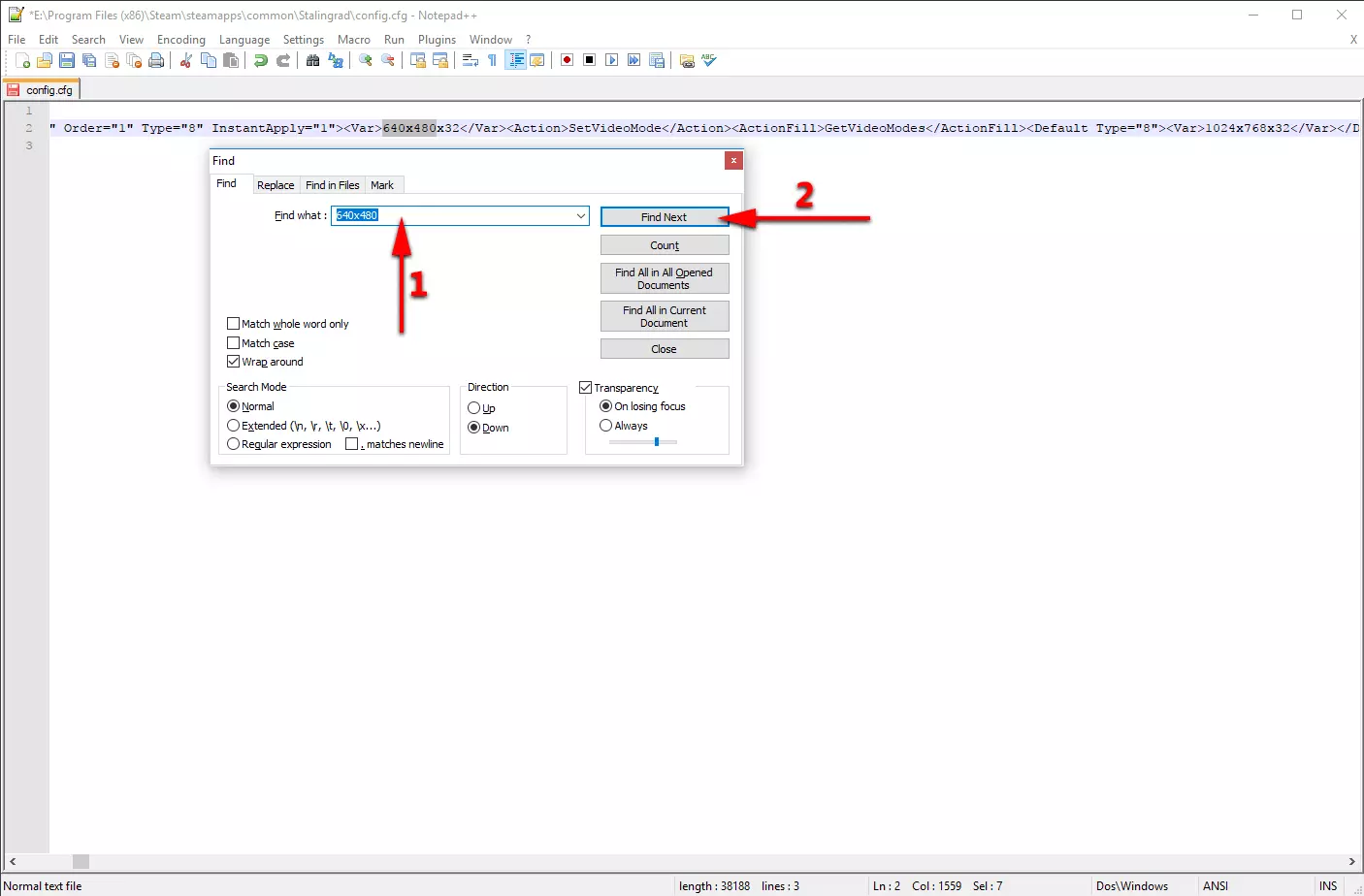Set search direction to Down
Screen dimensions: 1364x896
coord(474,428)
